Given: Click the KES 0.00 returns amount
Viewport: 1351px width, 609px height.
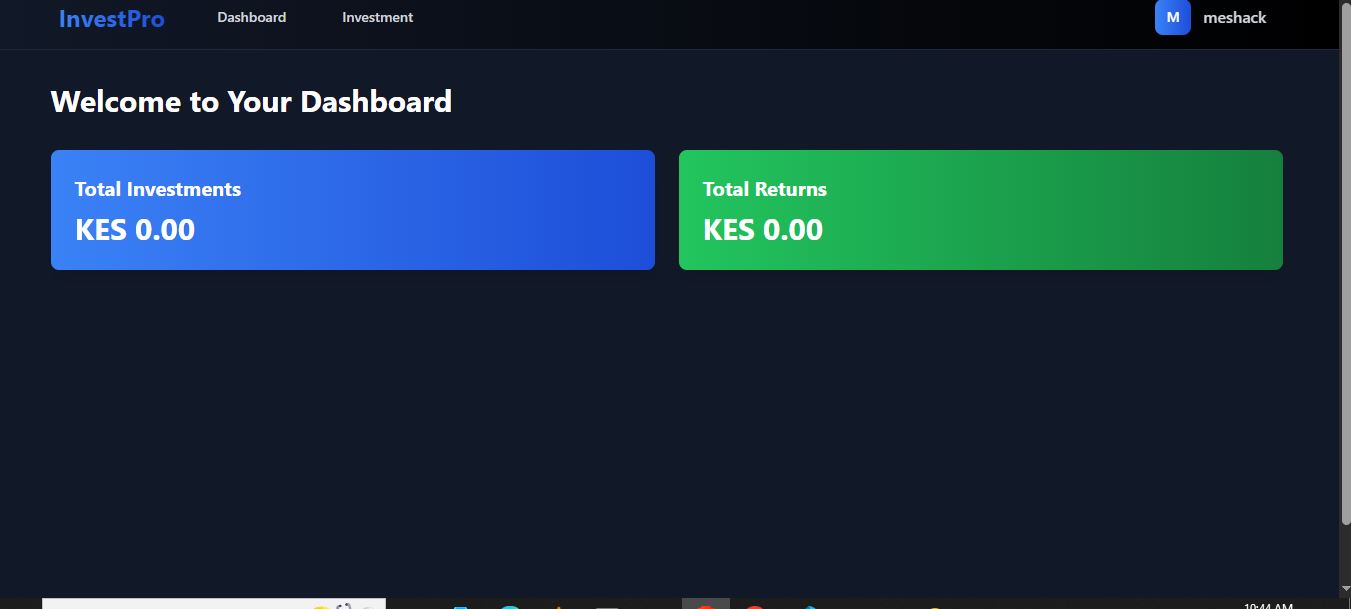Looking at the screenshot, I should click(x=763, y=230).
